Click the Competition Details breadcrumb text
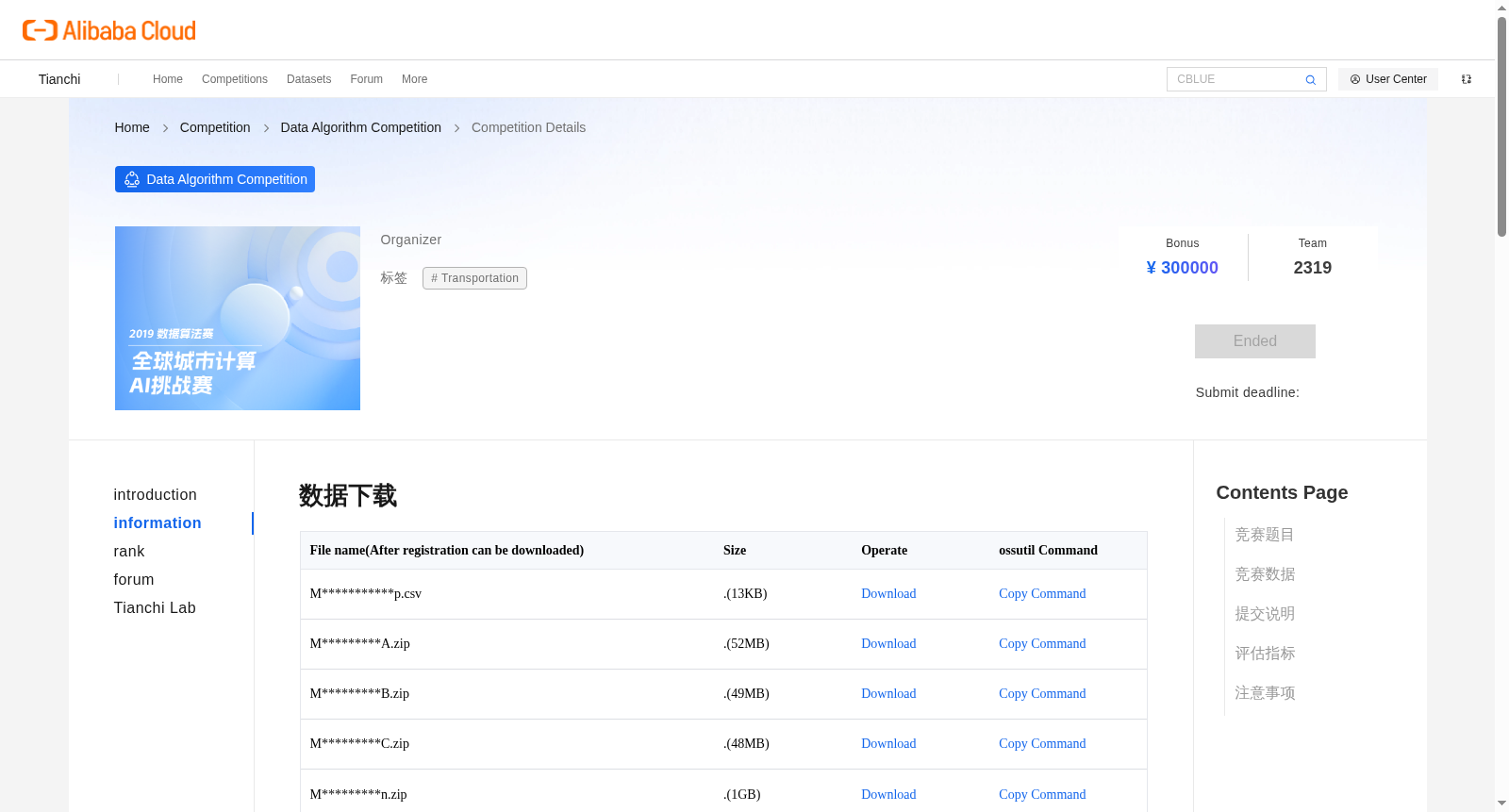Image resolution: width=1509 pixels, height=812 pixels. [x=528, y=127]
